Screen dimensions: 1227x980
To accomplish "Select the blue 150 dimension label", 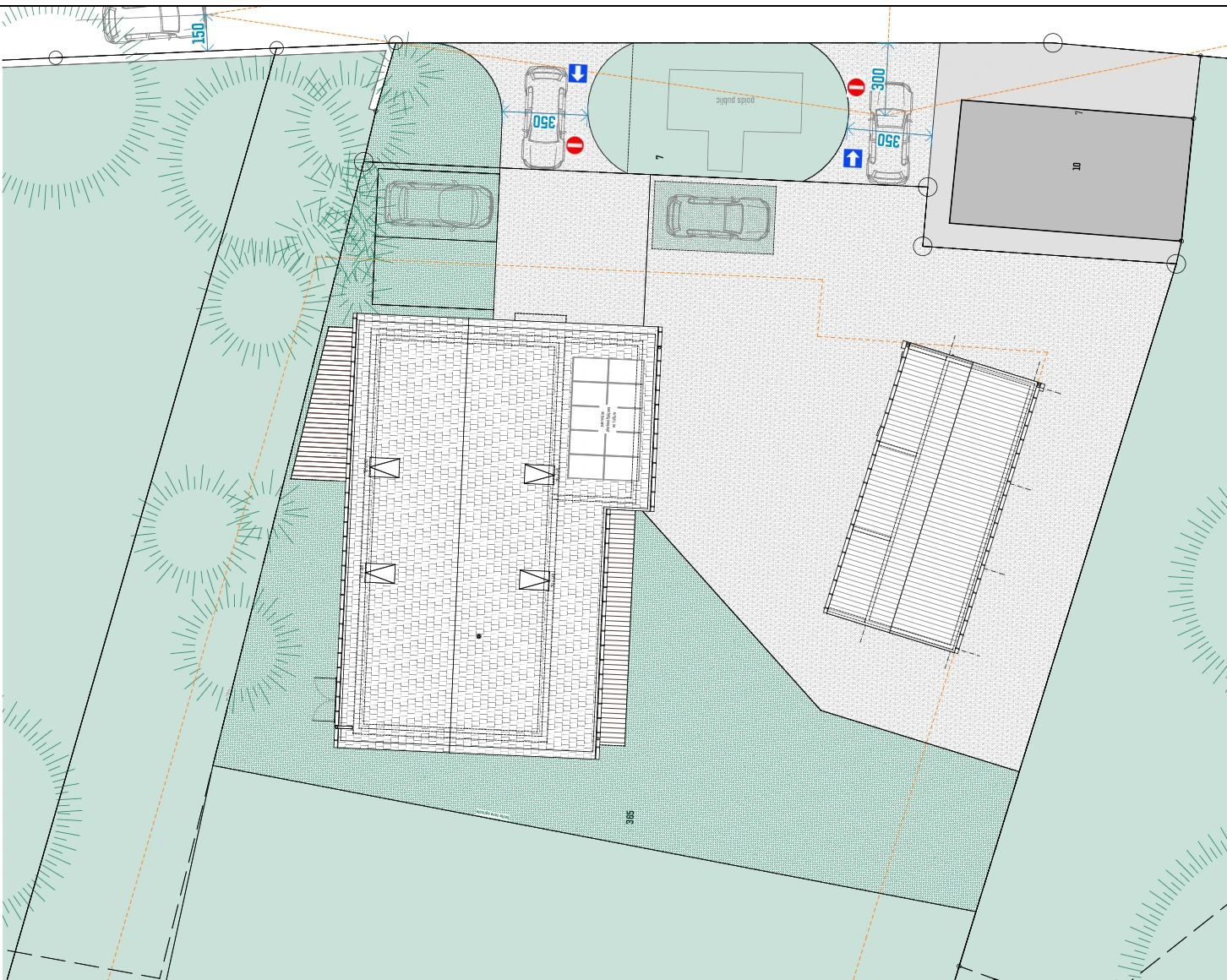I will point(199,34).
